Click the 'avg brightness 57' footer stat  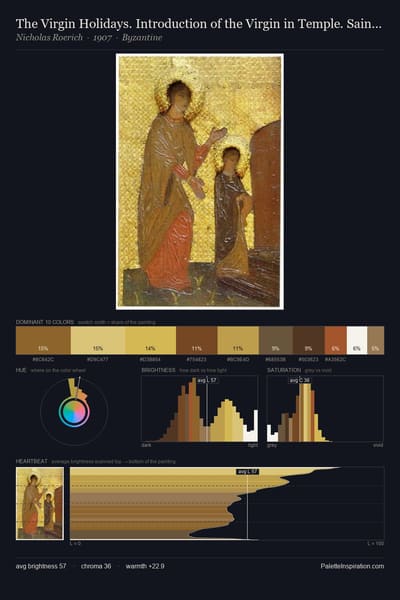pos(41,566)
